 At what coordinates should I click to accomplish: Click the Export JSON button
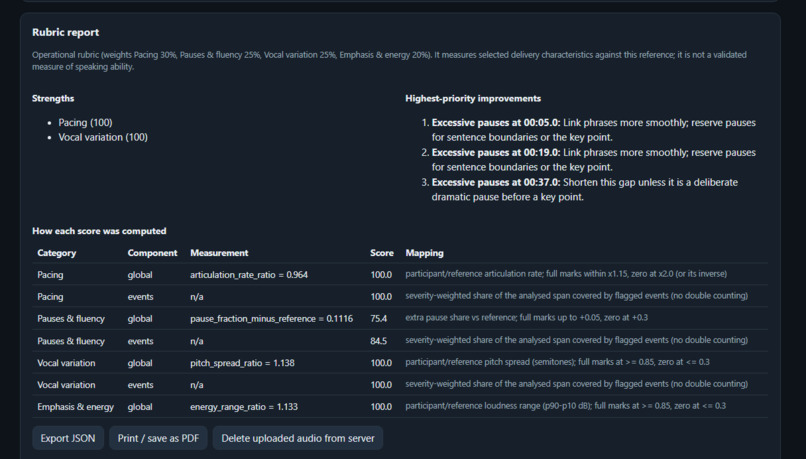click(68, 438)
